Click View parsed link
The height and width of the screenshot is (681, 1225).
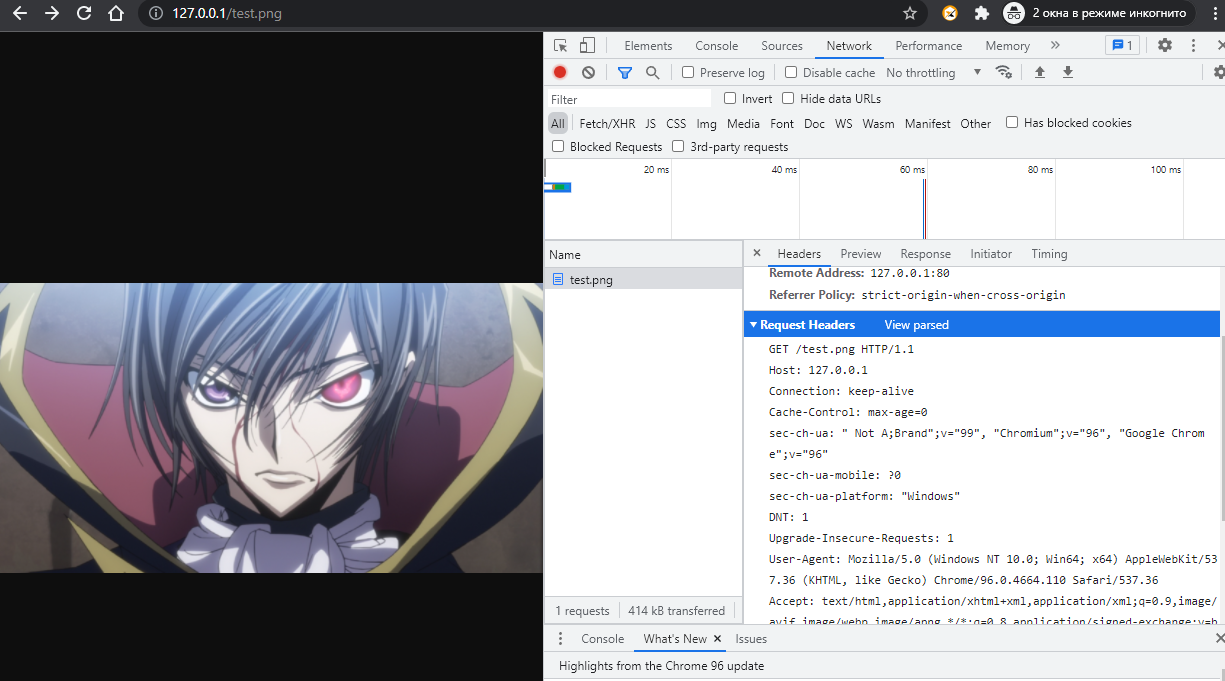917,325
